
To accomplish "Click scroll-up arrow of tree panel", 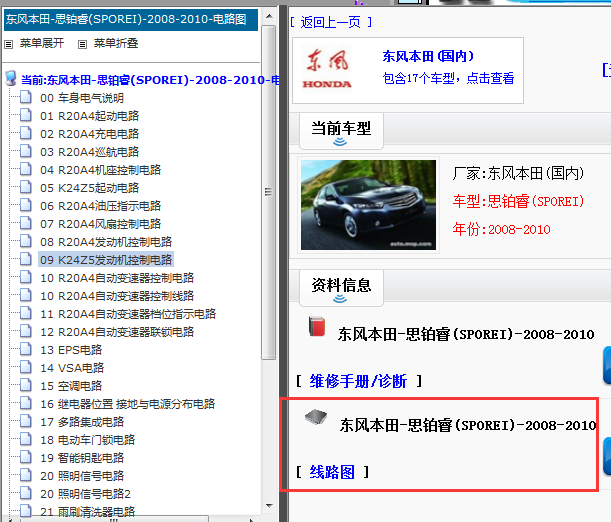I will click(269, 16).
